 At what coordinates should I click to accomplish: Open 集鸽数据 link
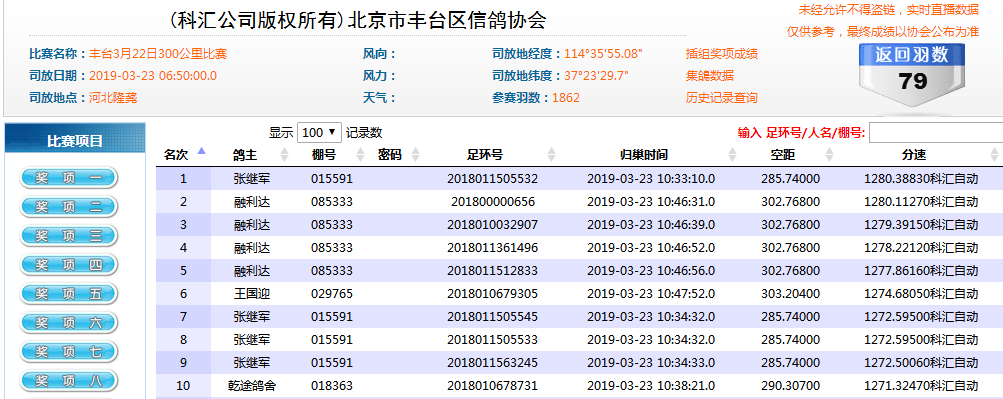pyautogui.click(x=709, y=76)
